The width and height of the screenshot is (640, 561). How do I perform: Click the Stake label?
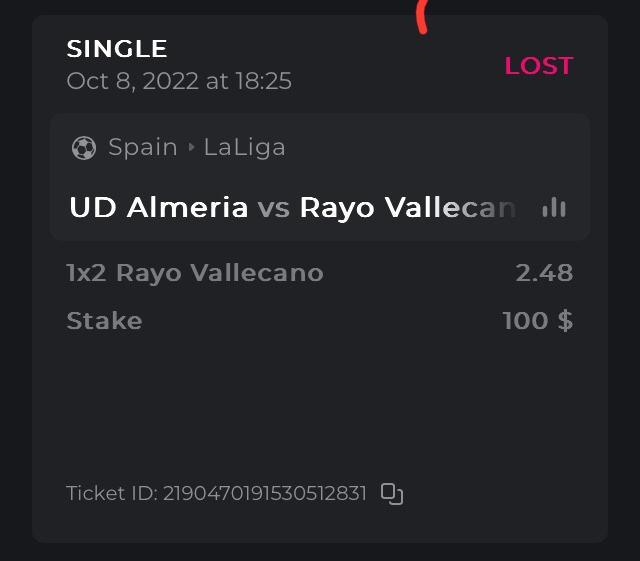(104, 321)
